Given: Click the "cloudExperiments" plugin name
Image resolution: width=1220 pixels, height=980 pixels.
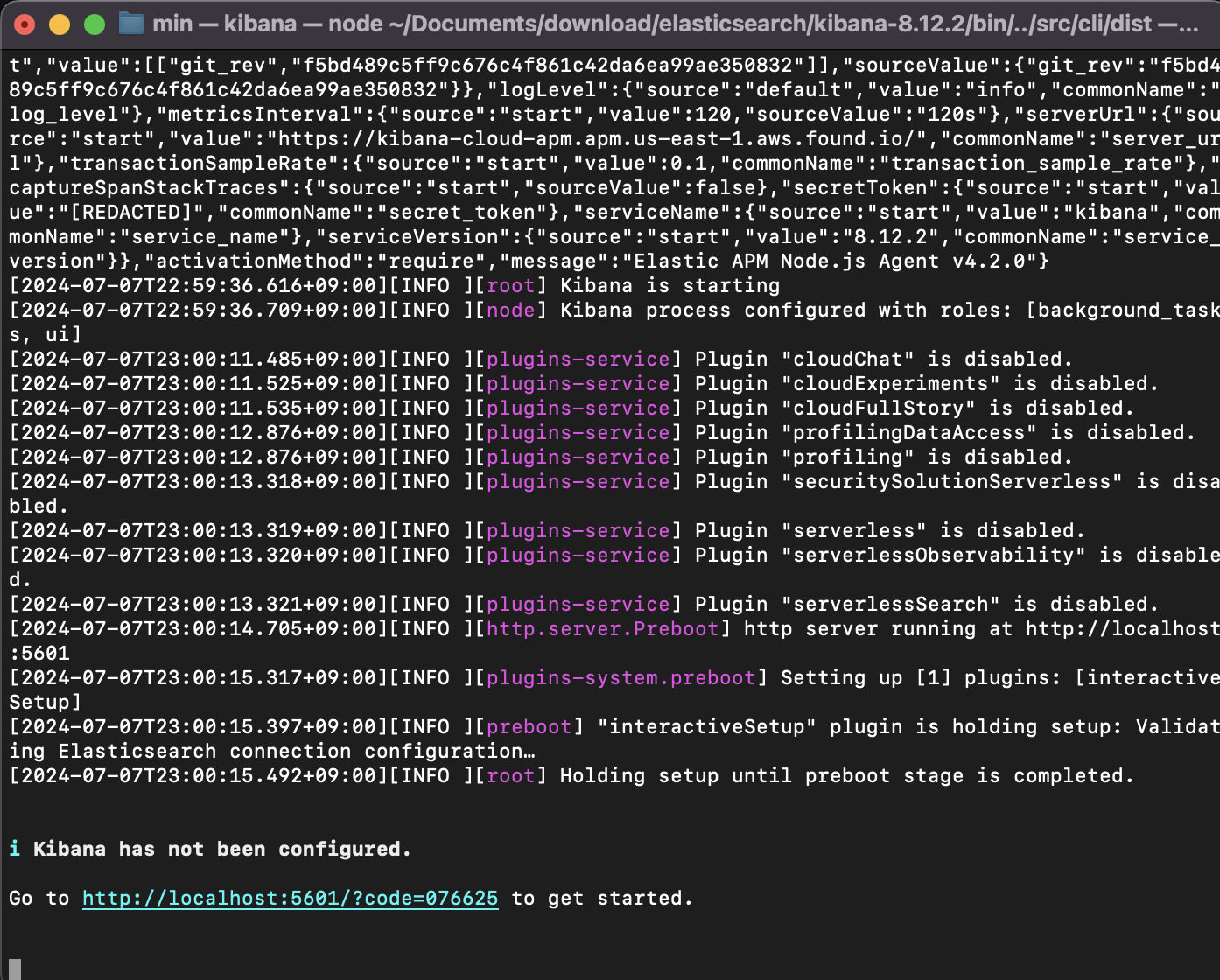Looking at the screenshot, I should point(890,384).
